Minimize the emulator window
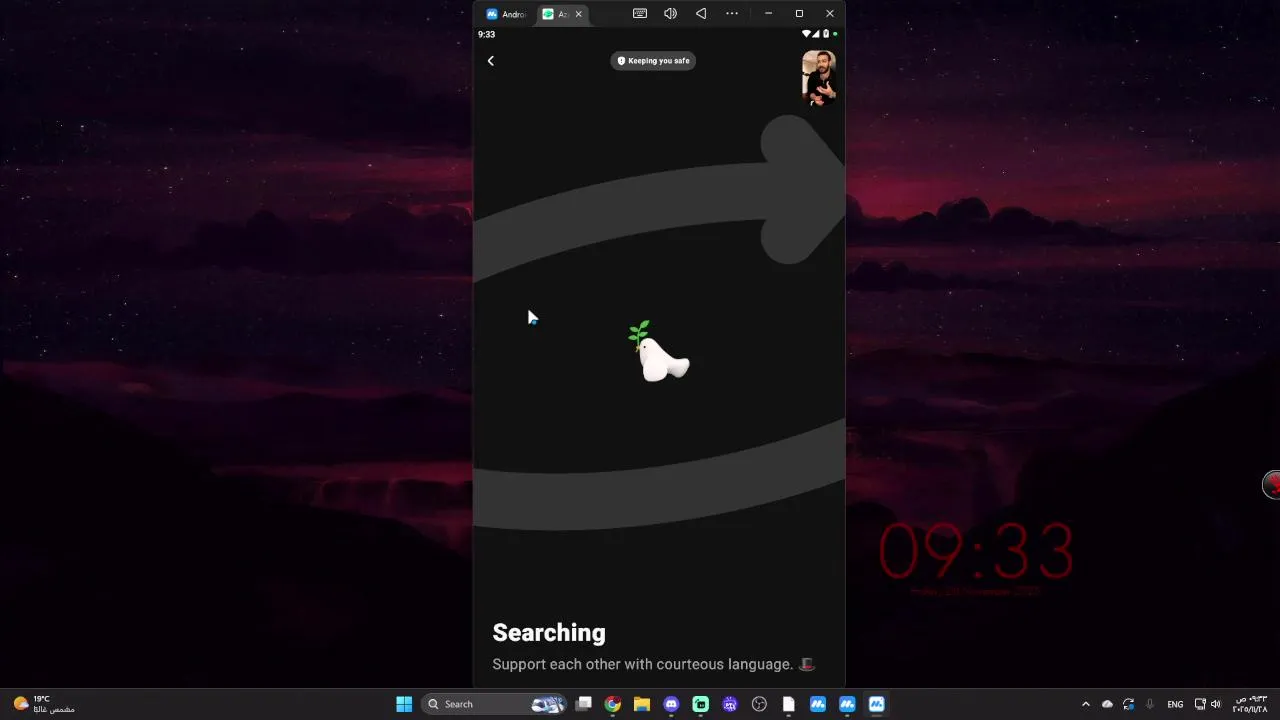This screenshot has height=720, width=1280. pyautogui.click(x=768, y=14)
